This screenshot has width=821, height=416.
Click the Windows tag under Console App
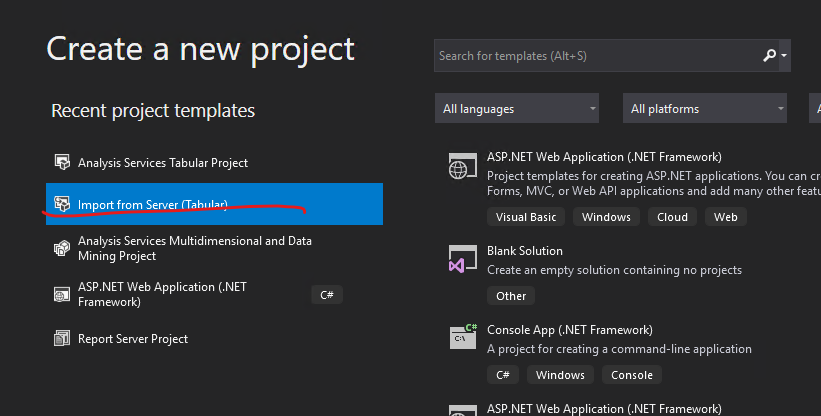(x=560, y=375)
